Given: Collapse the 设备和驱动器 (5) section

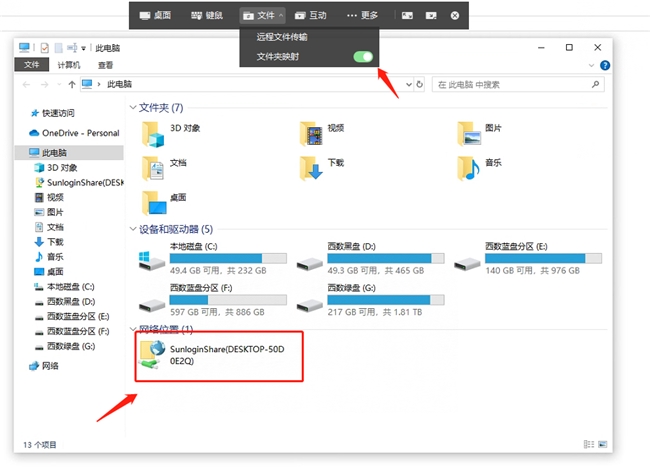Looking at the screenshot, I should [133, 229].
